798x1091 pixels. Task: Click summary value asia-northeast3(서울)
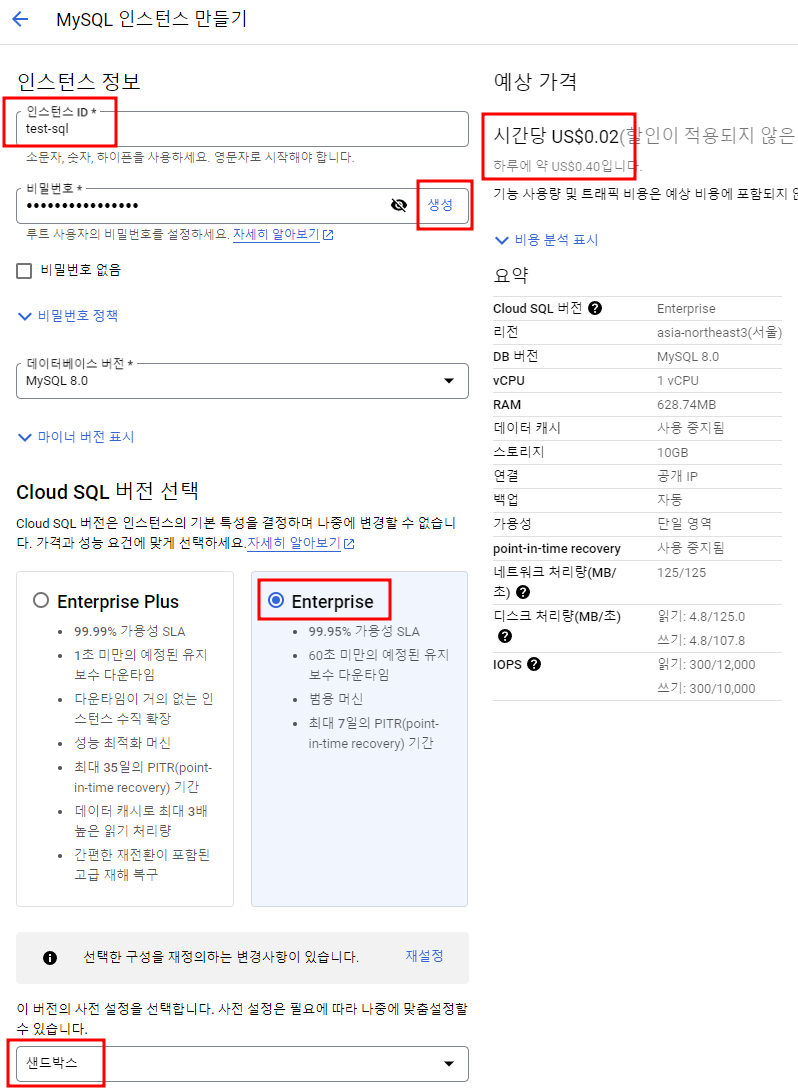719,333
